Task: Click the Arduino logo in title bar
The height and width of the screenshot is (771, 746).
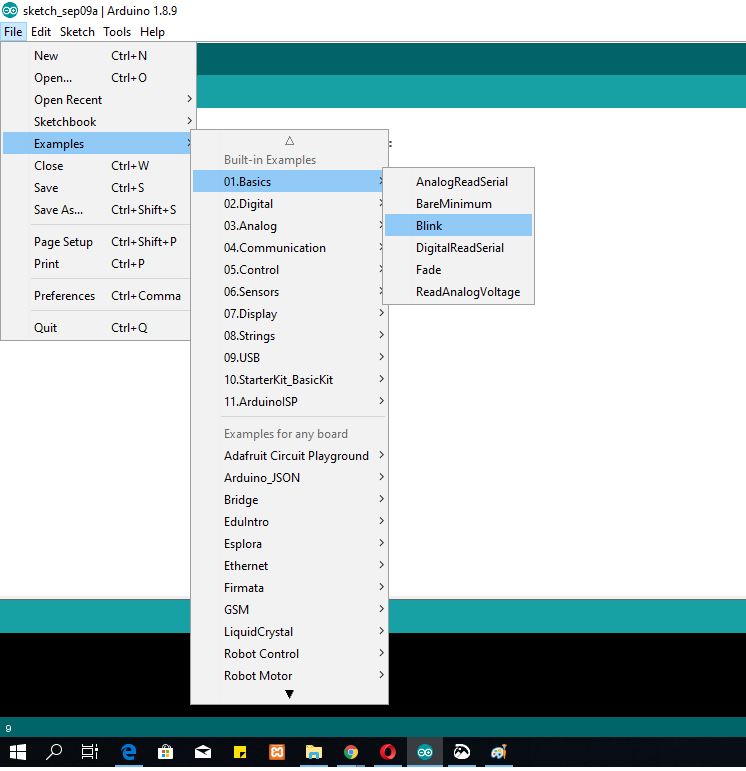Action: tap(10, 10)
